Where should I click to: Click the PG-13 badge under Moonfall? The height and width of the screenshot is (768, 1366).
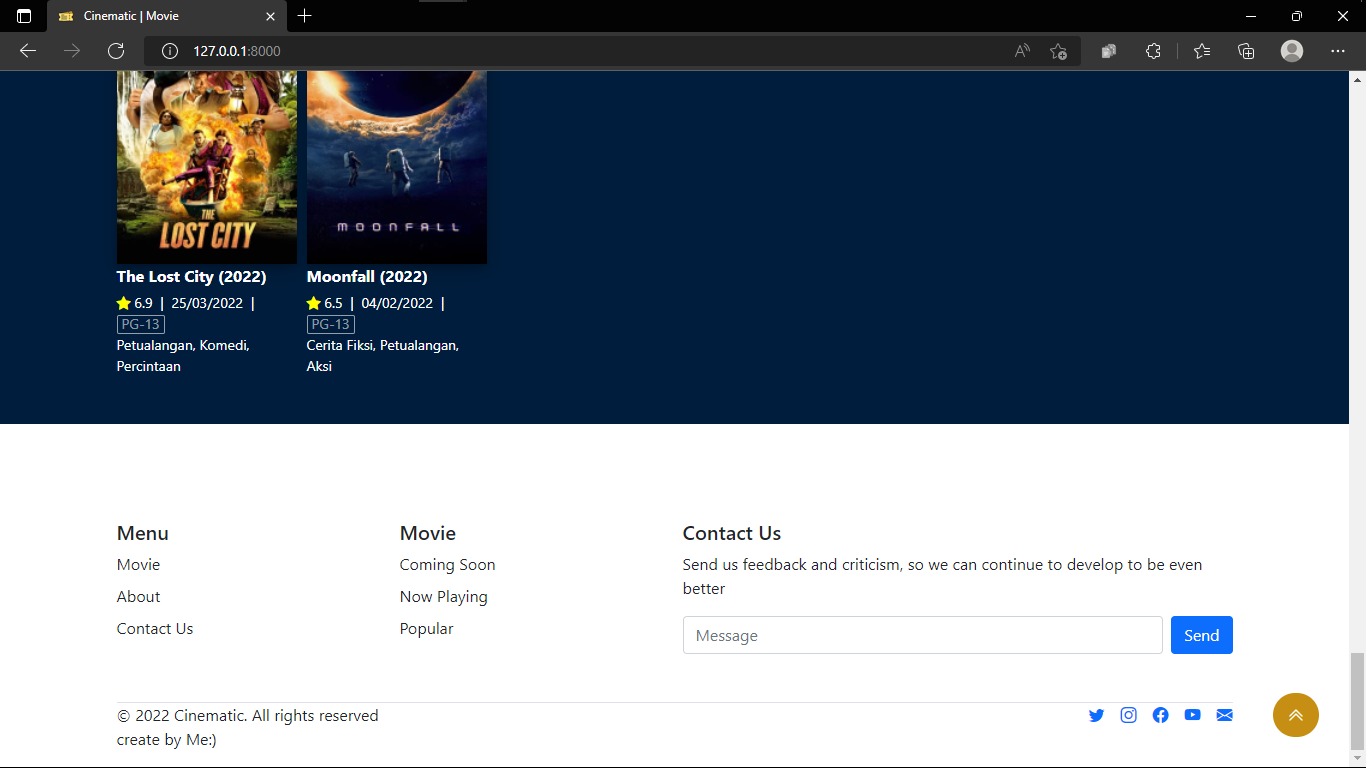coord(331,324)
